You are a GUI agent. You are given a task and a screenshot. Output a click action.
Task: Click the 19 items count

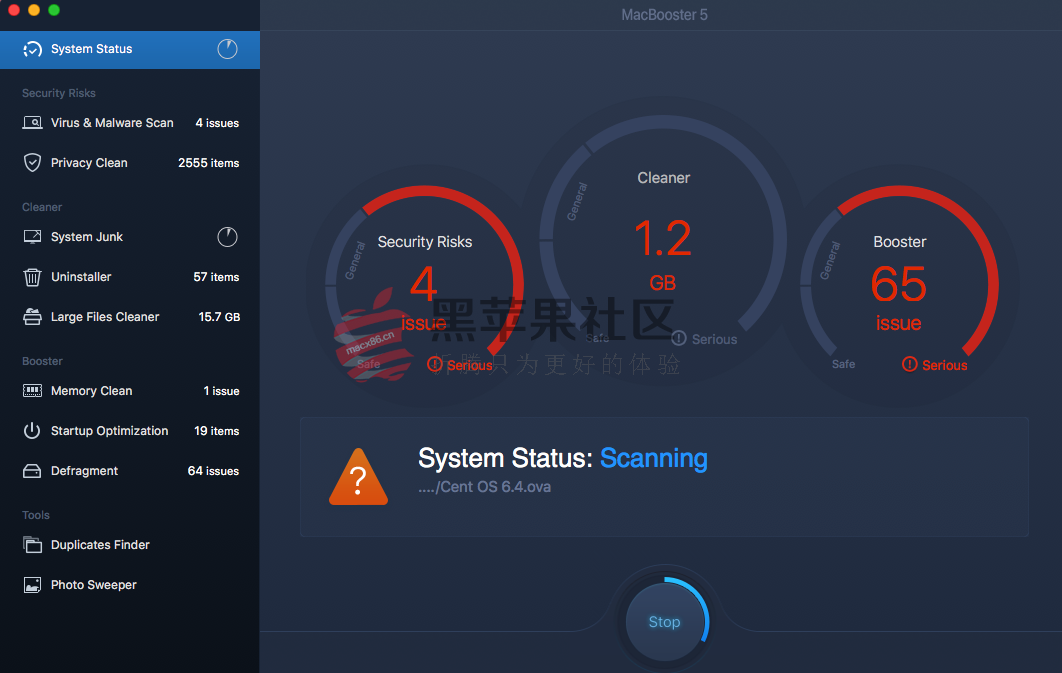click(x=217, y=431)
